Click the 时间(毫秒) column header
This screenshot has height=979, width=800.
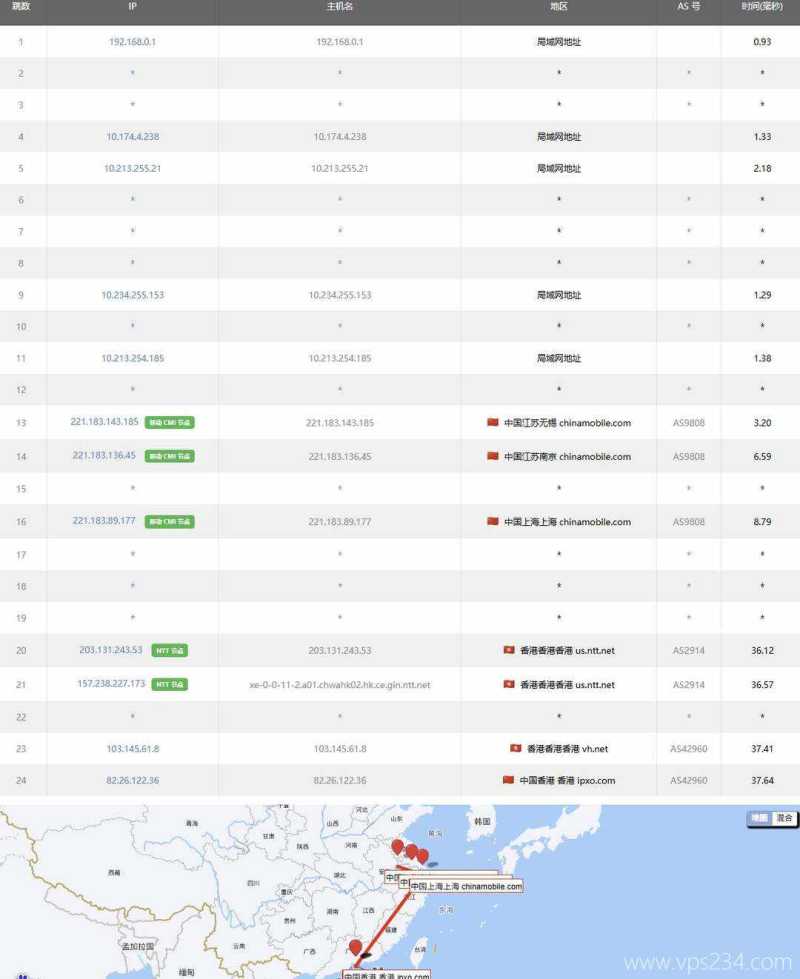tap(762, 7)
